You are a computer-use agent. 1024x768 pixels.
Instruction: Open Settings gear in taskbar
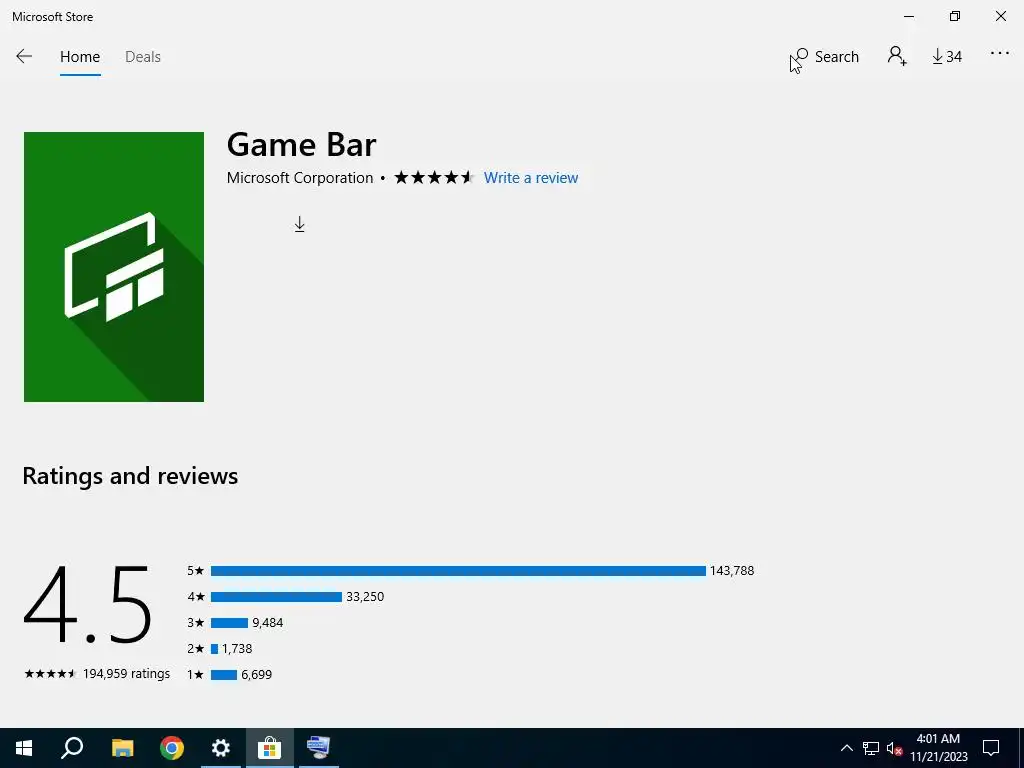point(221,748)
